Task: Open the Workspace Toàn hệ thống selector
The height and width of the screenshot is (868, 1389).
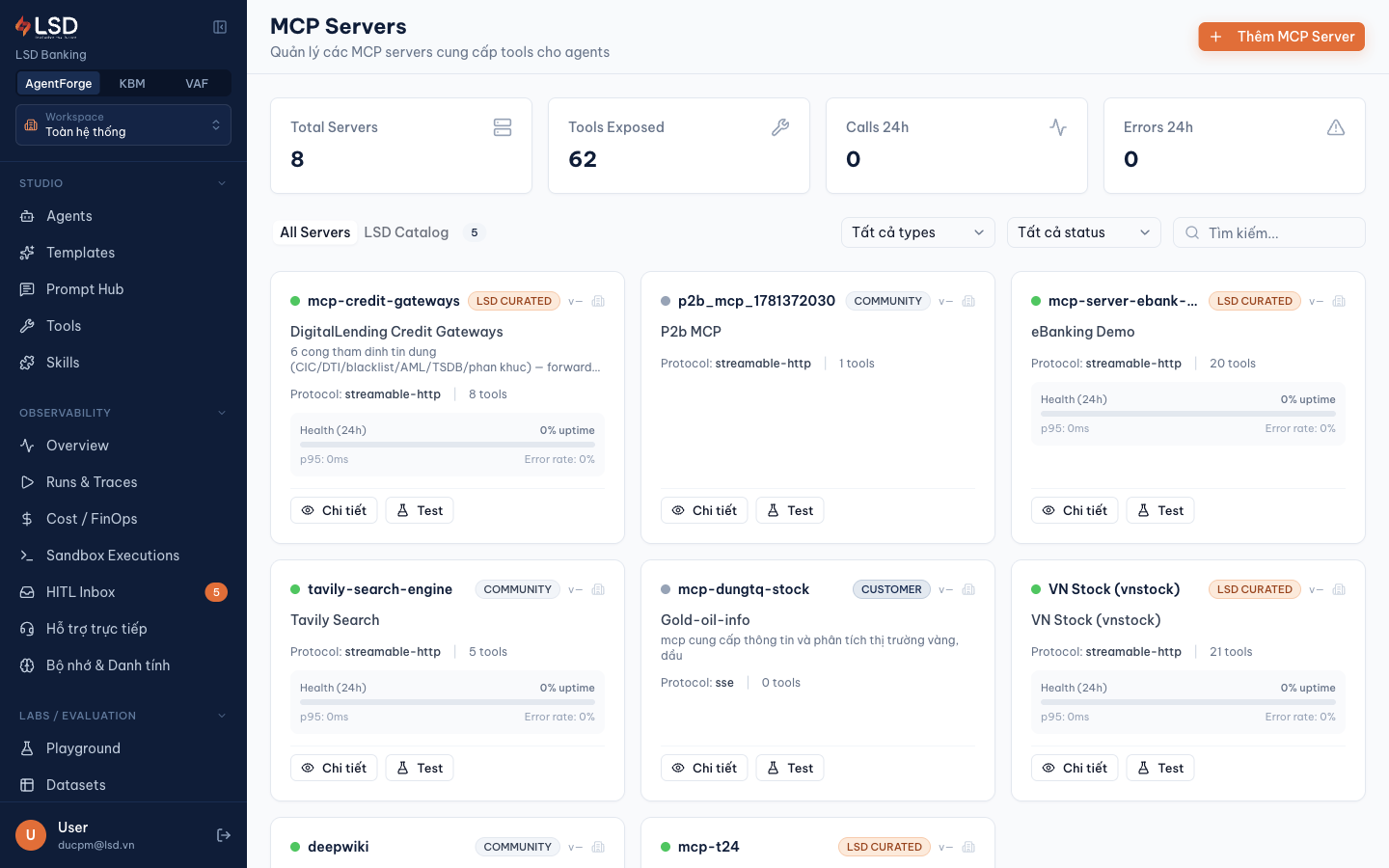Action: pos(123,124)
